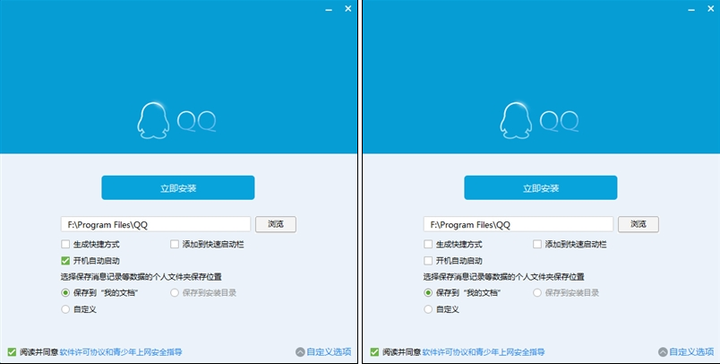
Task: Open 软件许可协议 link in left window
Action: pos(82,352)
